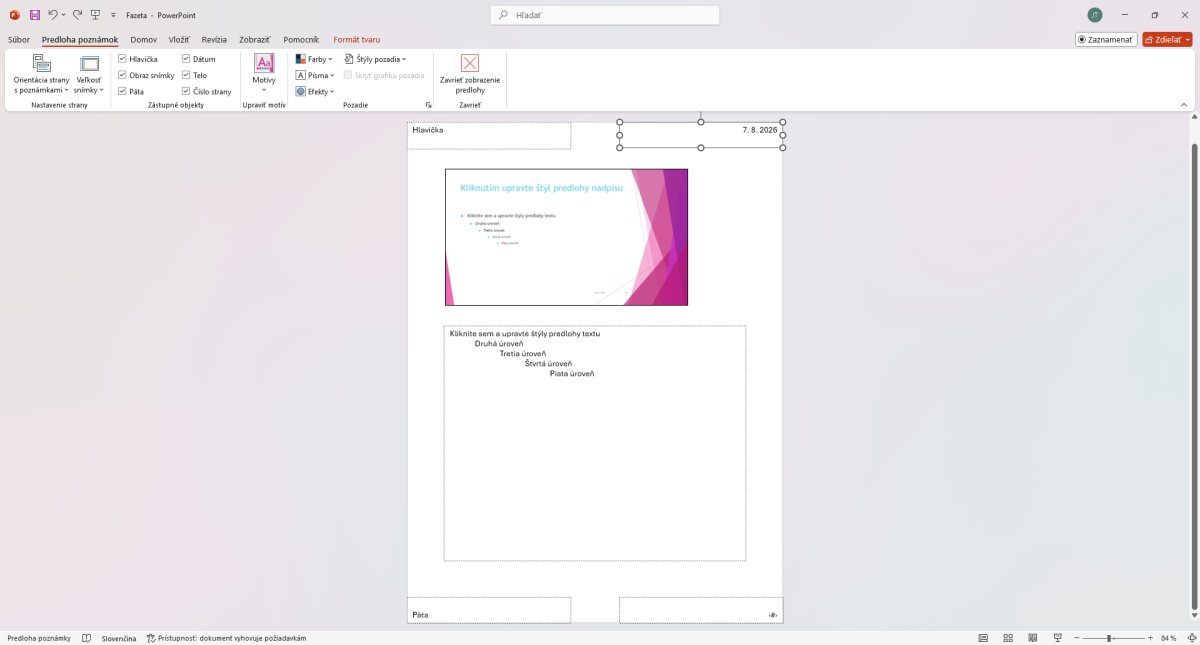The width and height of the screenshot is (1200, 645).
Task: Open the Štýly pozadia dropdown
Action: [x=375, y=59]
